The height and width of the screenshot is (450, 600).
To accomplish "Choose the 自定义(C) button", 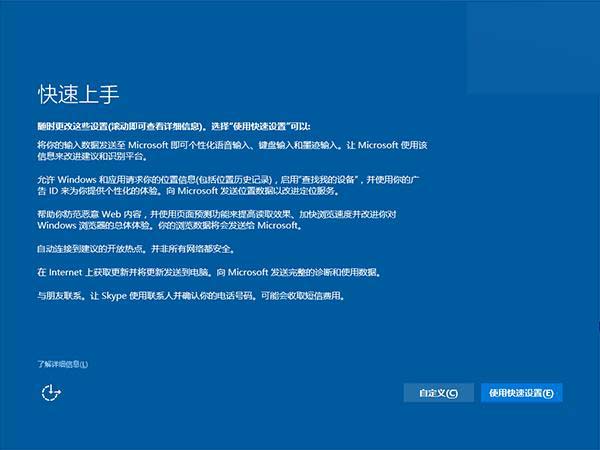I will [439, 393].
